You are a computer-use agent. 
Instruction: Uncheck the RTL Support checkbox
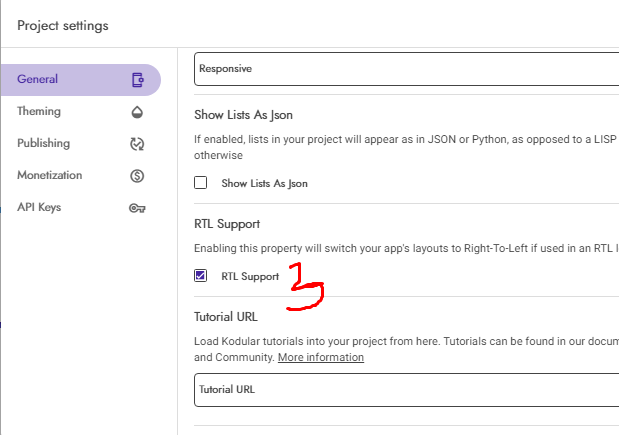coord(201,276)
